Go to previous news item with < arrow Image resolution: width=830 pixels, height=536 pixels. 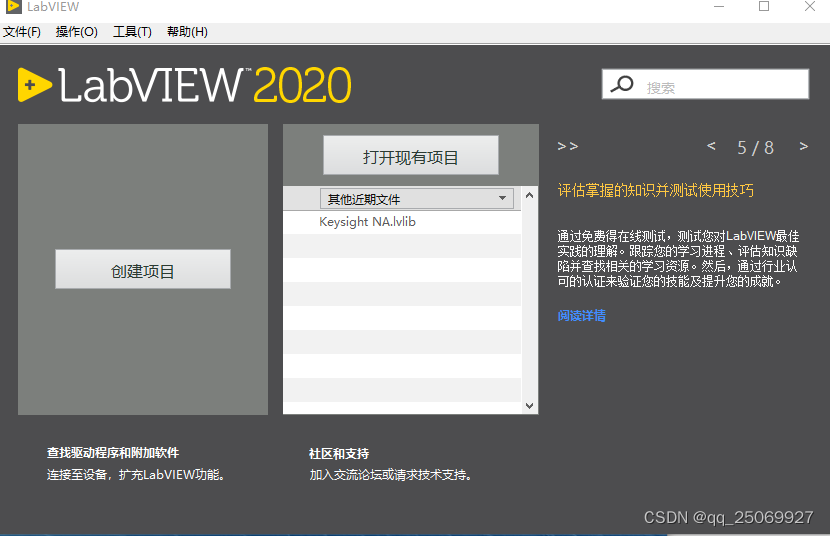(x=711, y=146)
